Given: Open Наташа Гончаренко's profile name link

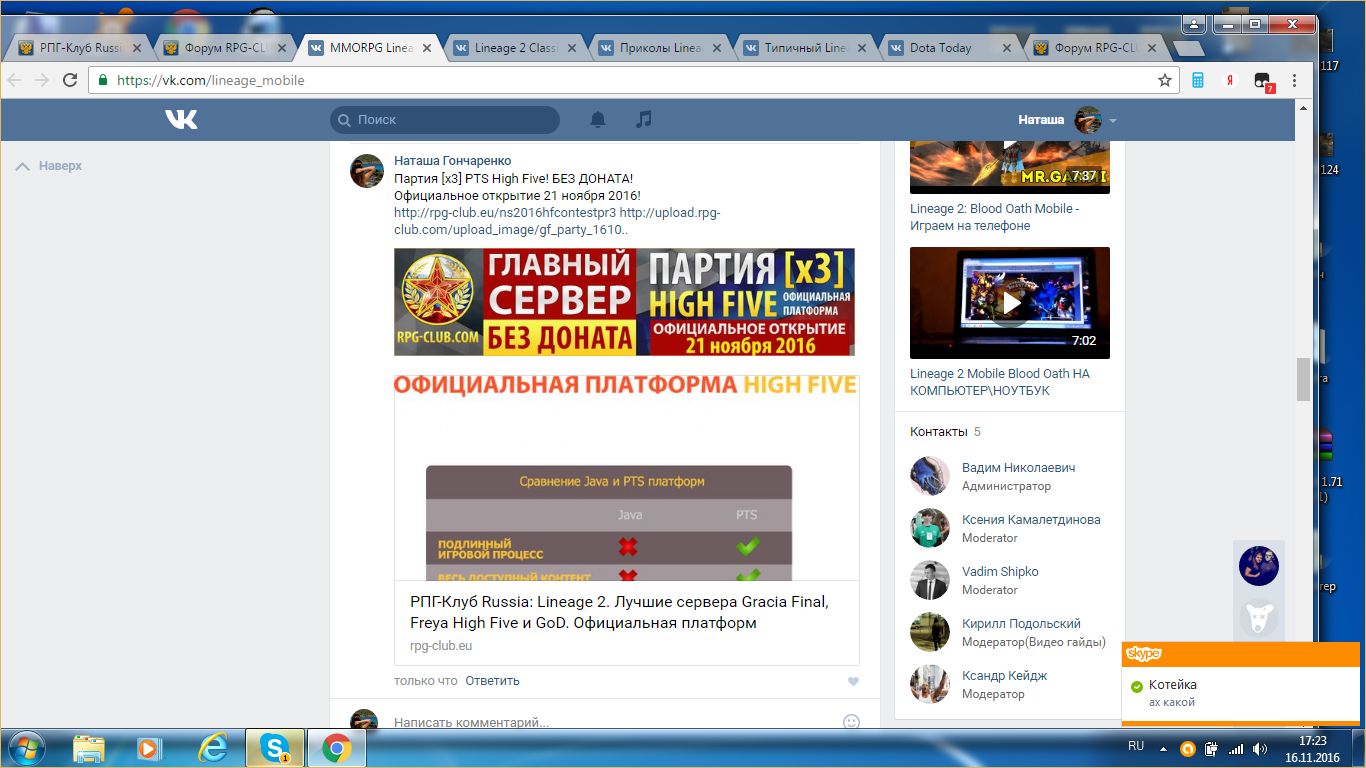Looking at the screenshot, I should point(452,161).
